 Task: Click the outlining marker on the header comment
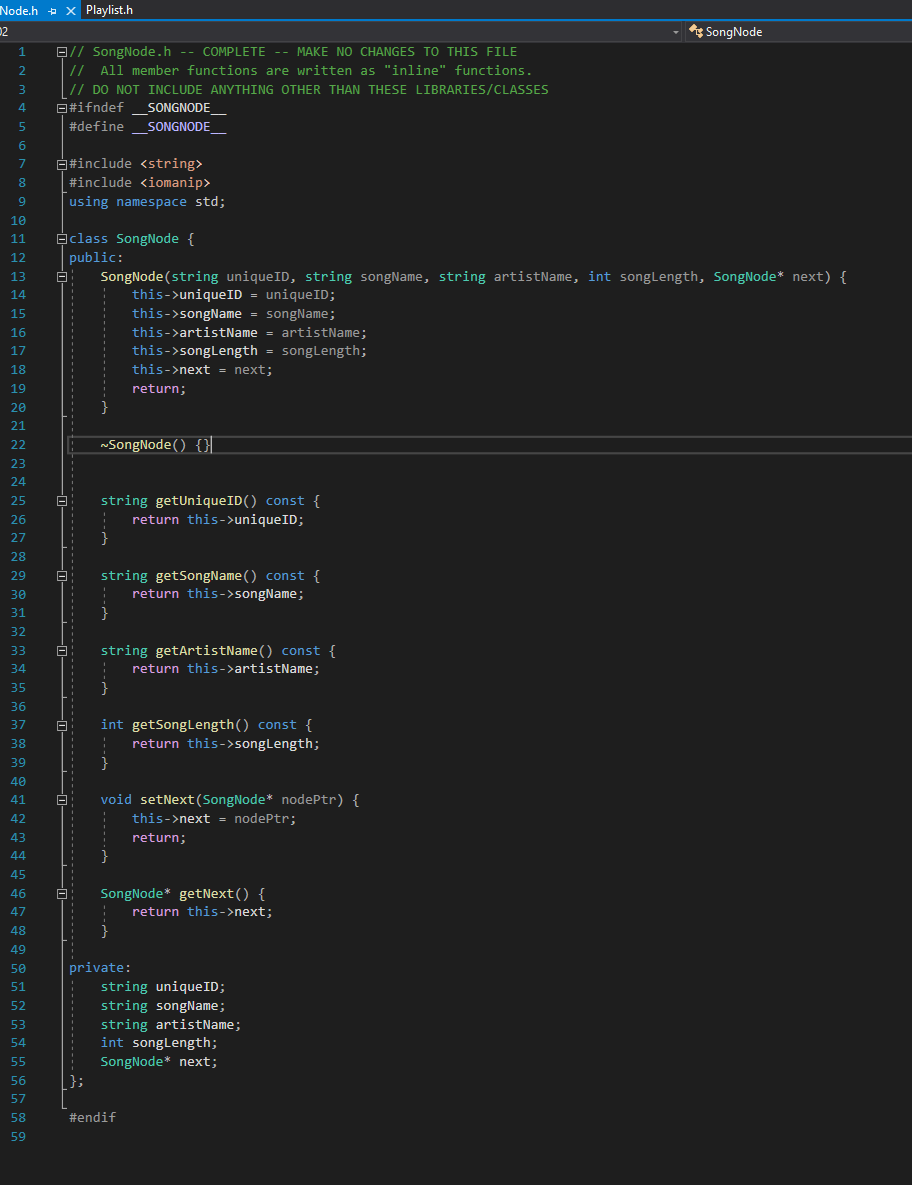61,51
